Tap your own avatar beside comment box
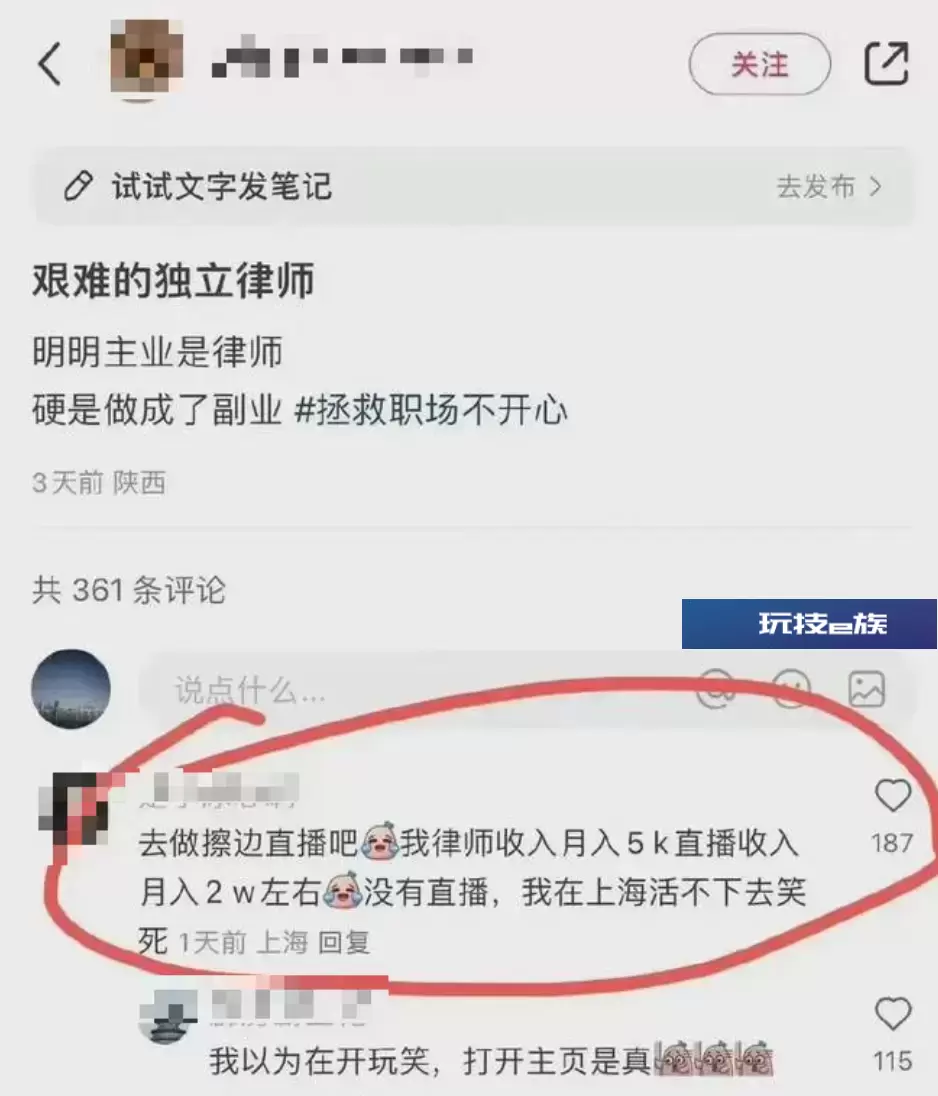 pos(71,689)
